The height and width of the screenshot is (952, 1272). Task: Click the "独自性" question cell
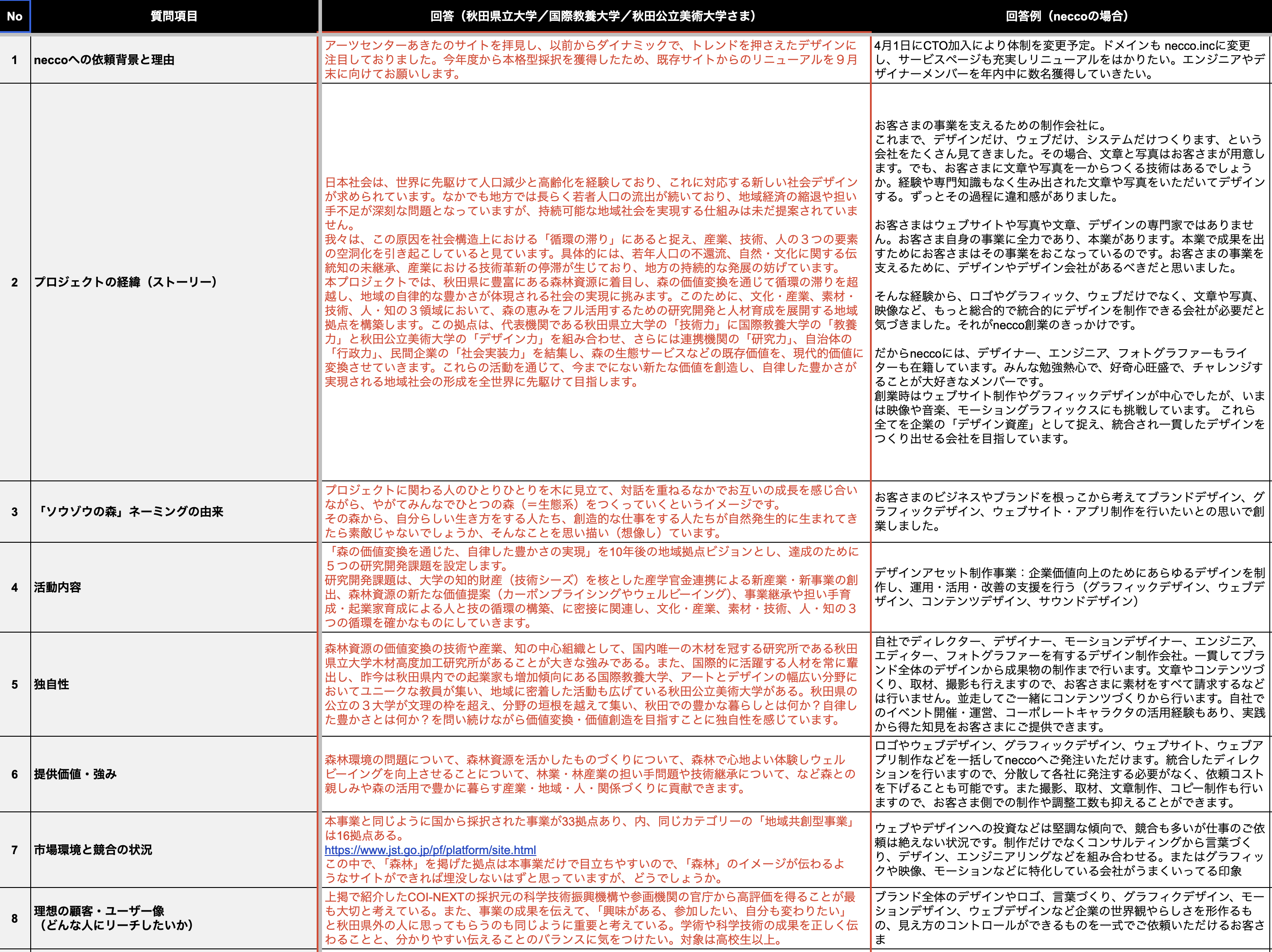pyautogui.click(x=173, y=685)
